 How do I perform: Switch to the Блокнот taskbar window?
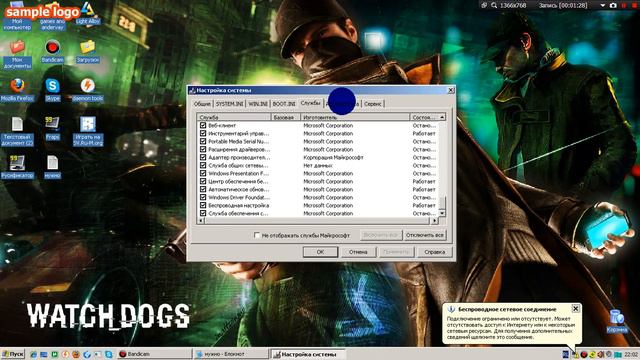click(230, 354)
